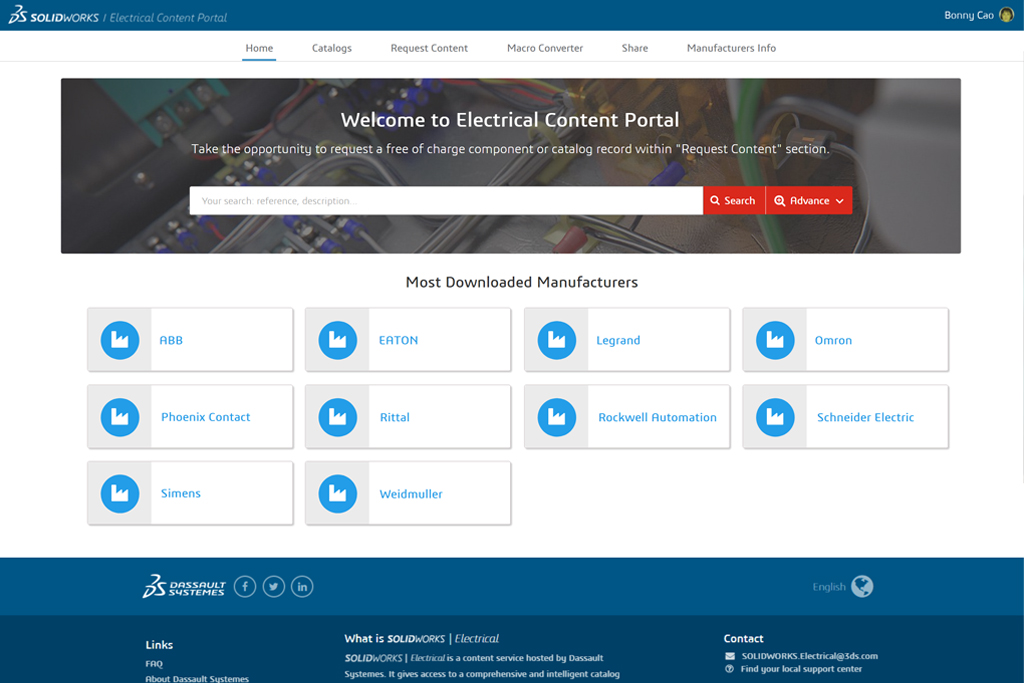Image resolution: width=1024 pixels, height=683 pixels.
Task: Expand the Advance search dropdown
Action: point(809,200)
